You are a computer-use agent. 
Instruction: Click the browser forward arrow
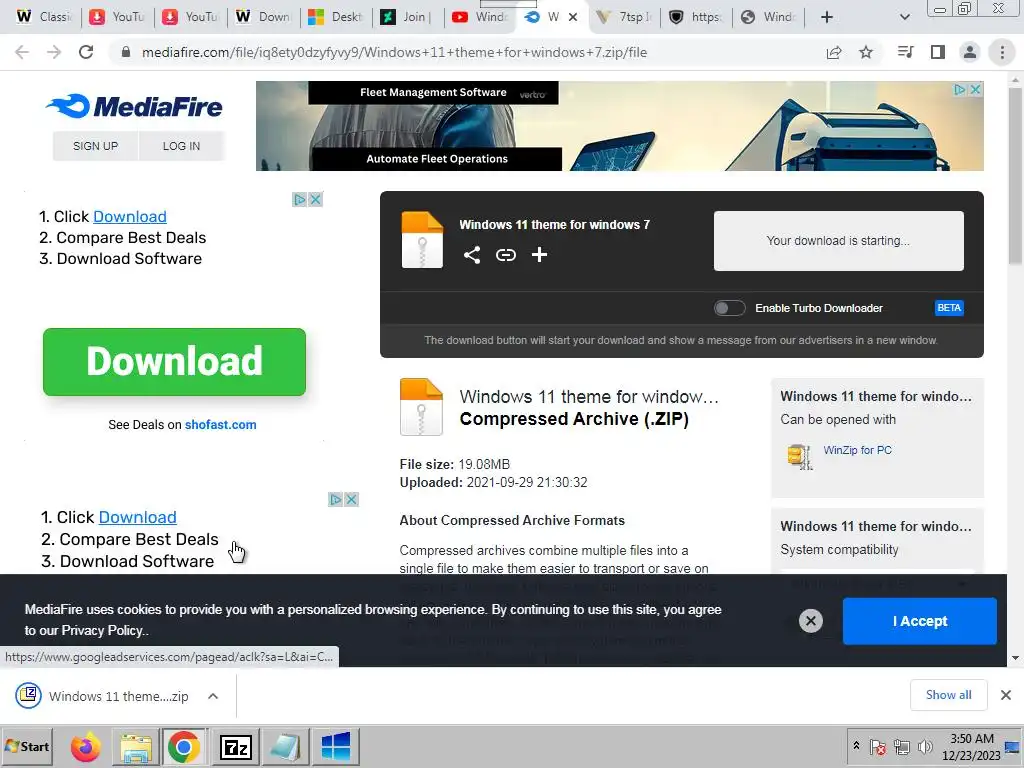coord(54,52)
